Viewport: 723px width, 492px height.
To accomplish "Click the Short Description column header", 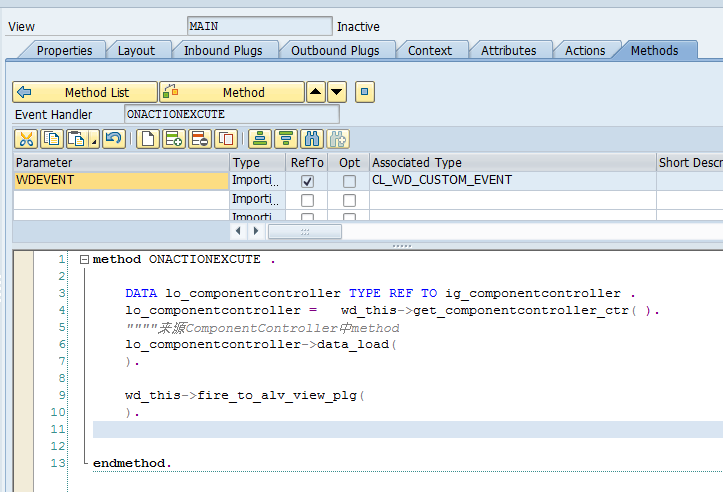I will pos(690,162).
